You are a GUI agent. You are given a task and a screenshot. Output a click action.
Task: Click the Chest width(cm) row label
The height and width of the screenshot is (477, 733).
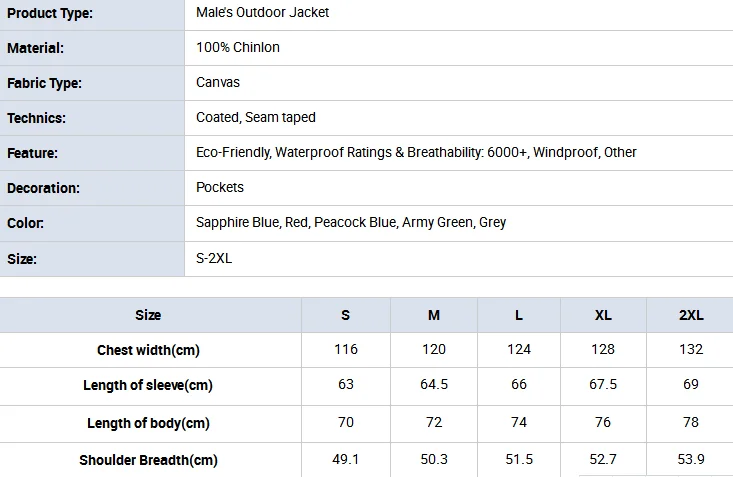click(x=148, y=350)
